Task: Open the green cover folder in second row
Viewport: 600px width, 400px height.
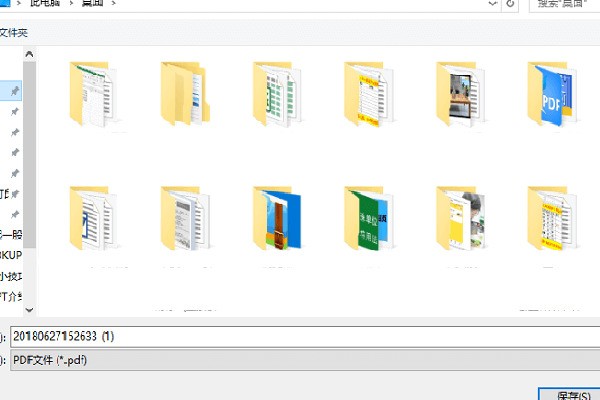Action: pyautogui.click(x=369, y=218)
